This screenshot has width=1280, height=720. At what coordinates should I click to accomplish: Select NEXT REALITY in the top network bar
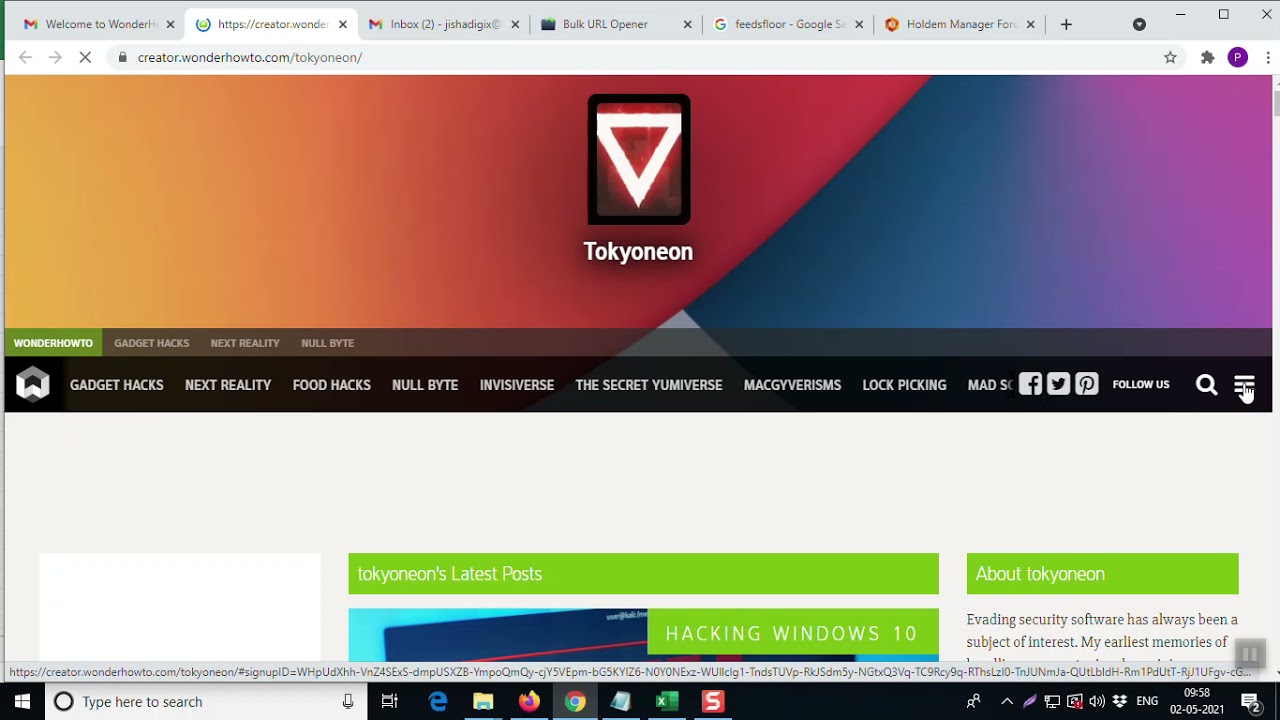click(x=245, y=343)
